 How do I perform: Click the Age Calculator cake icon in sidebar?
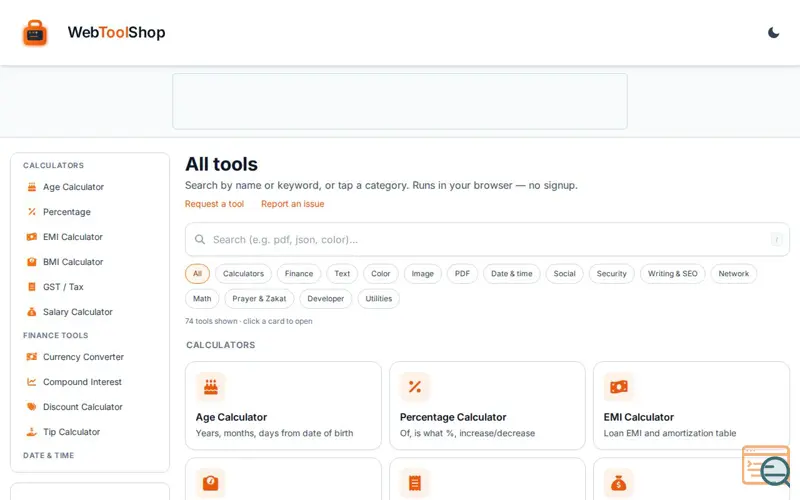tap(32, 187)
